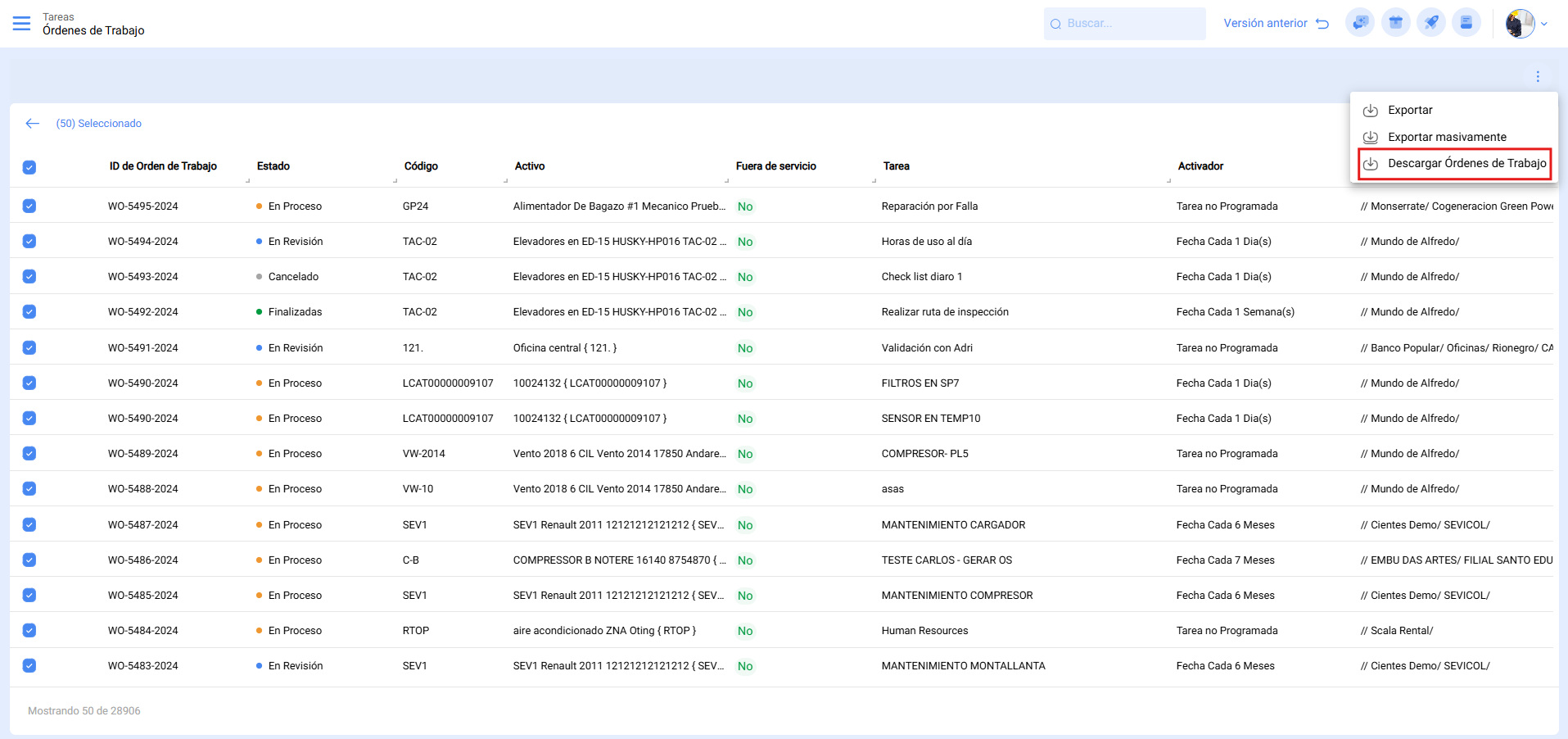Select Exportar from the options menu

click(x=1410, y=111)
